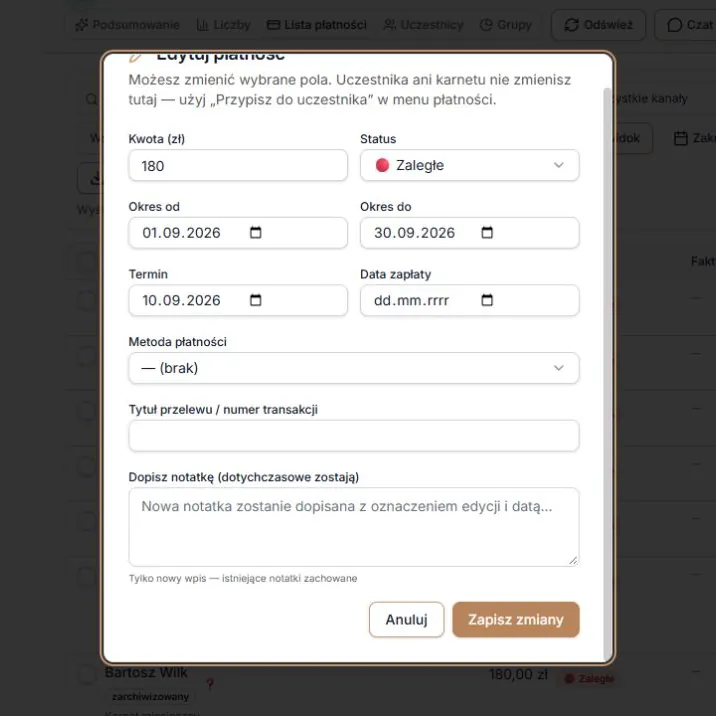716x716 pixels.
Task: Click the zarchiwizowany tag under Bartosz Wilk
Action: 150,696
